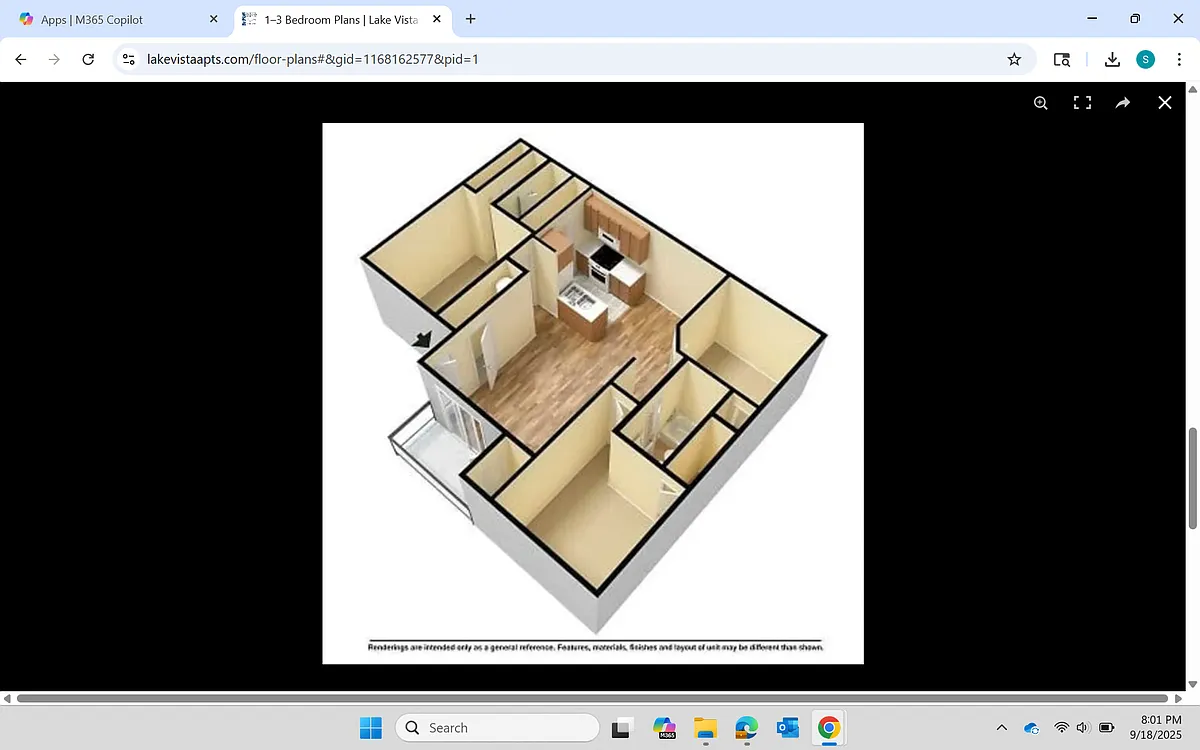
Task: Click the 3D floor plan rendering
Action: (593, 393)
